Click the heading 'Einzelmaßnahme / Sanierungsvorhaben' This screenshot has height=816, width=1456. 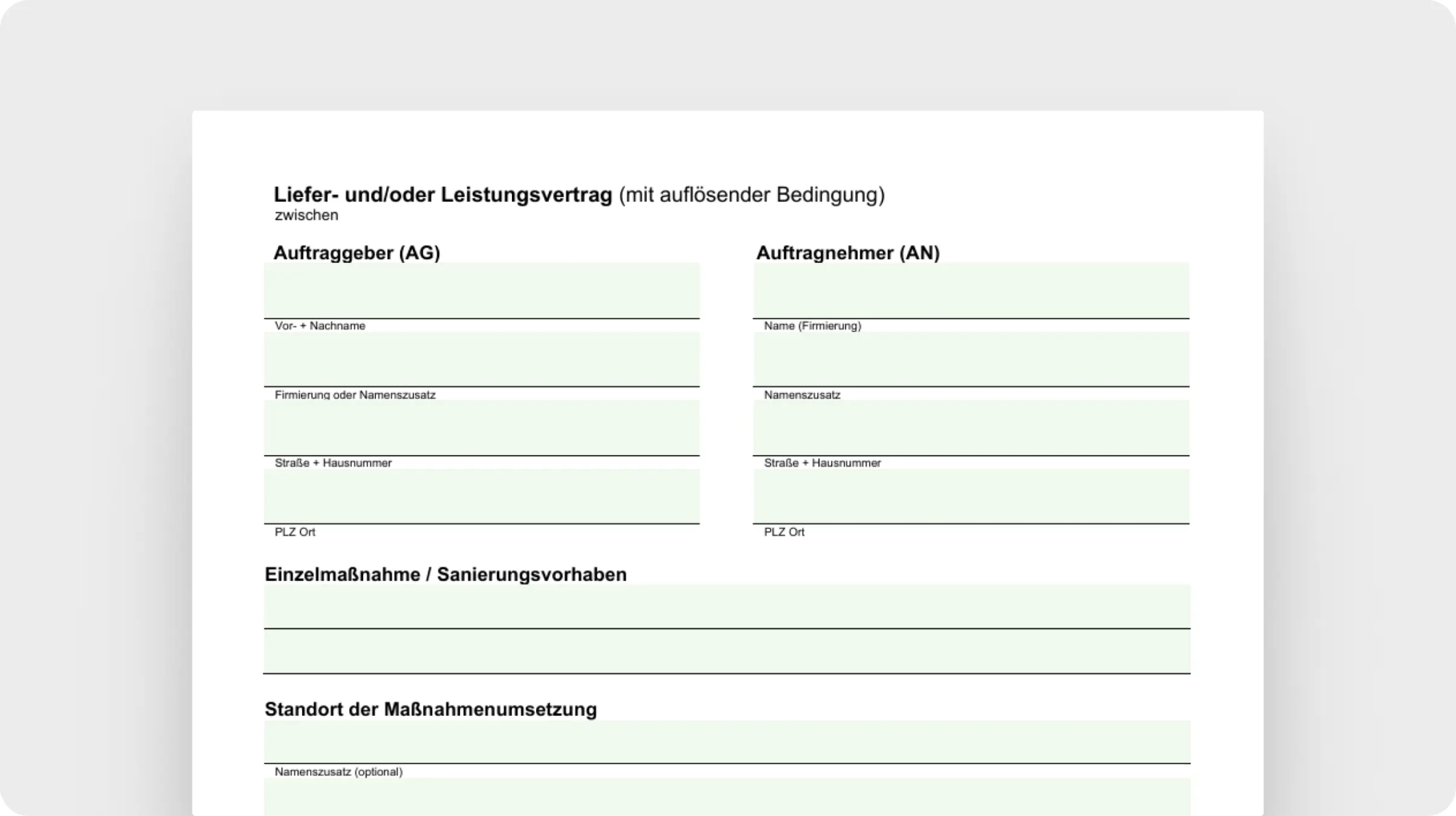(446, 574)
